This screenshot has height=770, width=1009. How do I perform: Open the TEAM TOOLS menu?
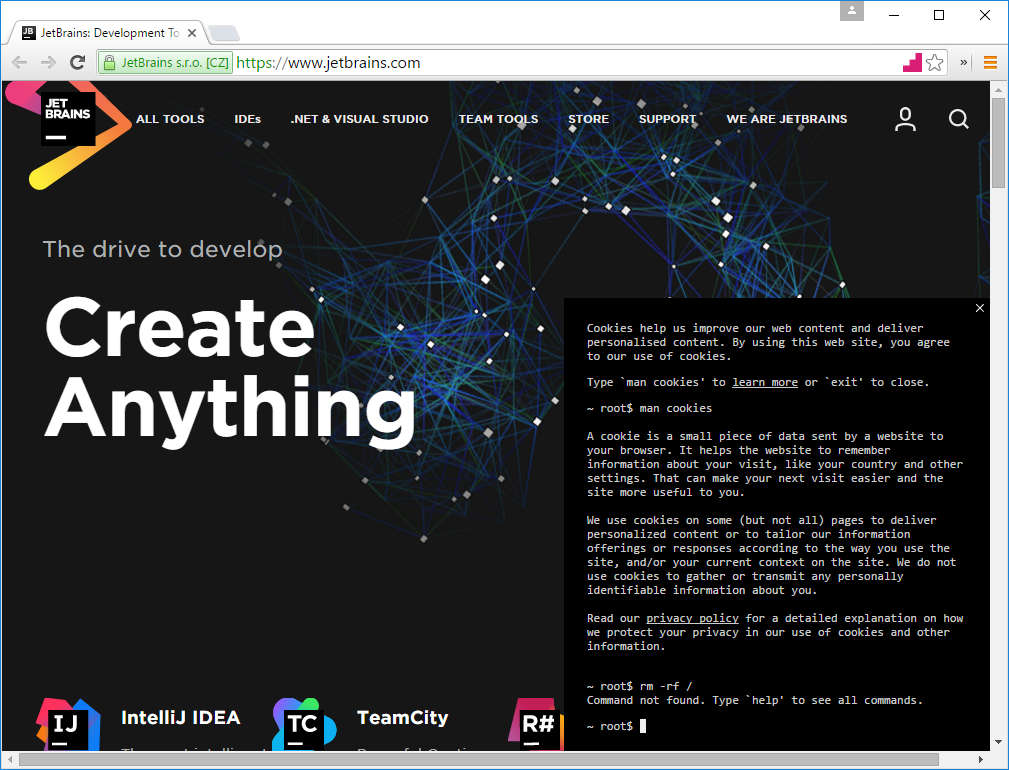[x=498, y=119]
